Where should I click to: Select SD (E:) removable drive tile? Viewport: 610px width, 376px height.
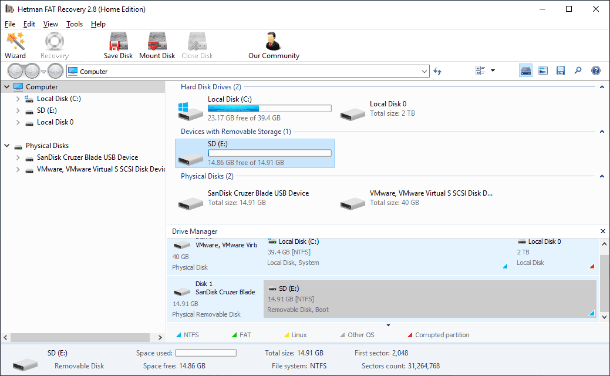pos(255,153)
